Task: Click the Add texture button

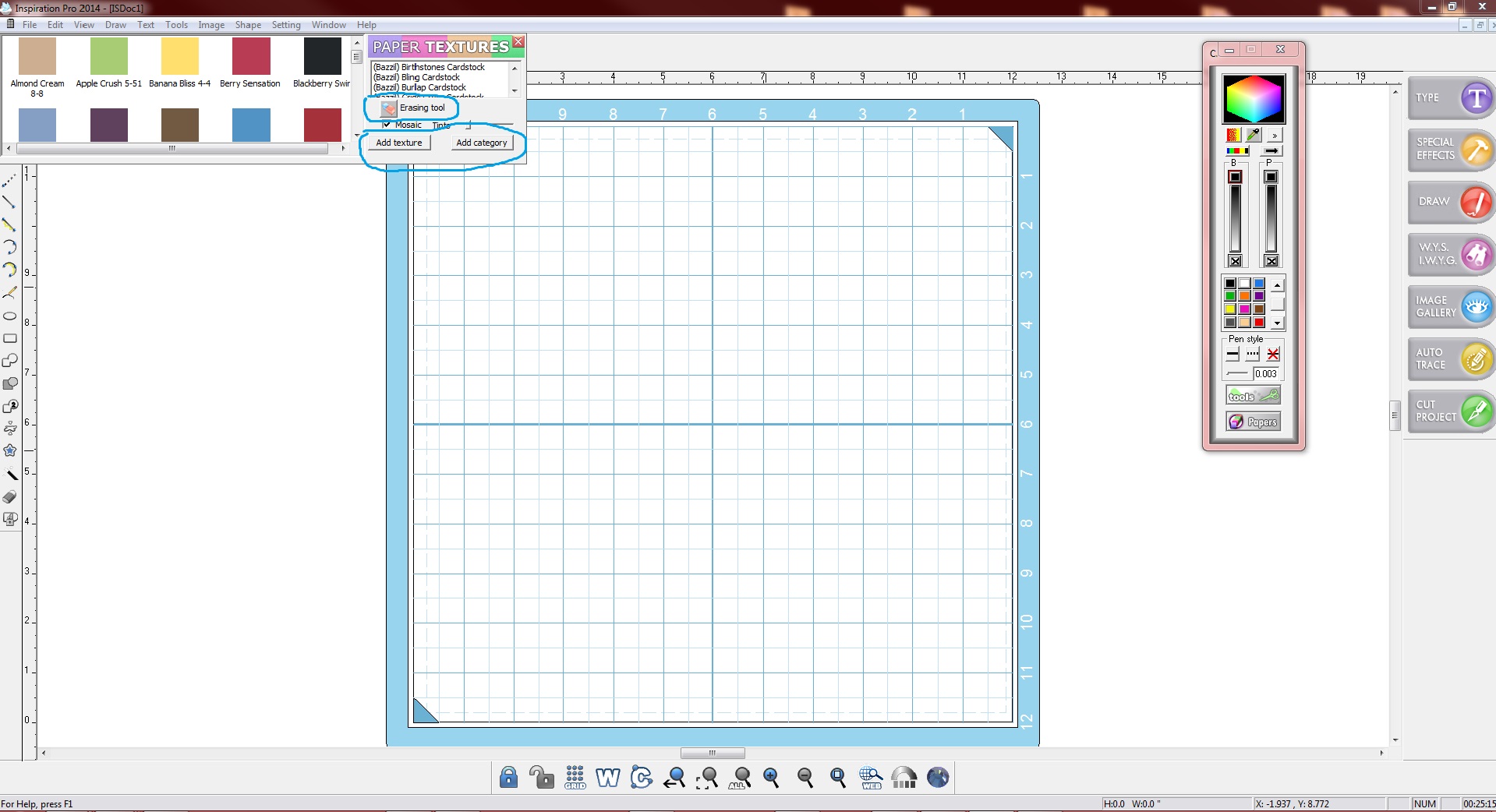Action: point(399,143)
